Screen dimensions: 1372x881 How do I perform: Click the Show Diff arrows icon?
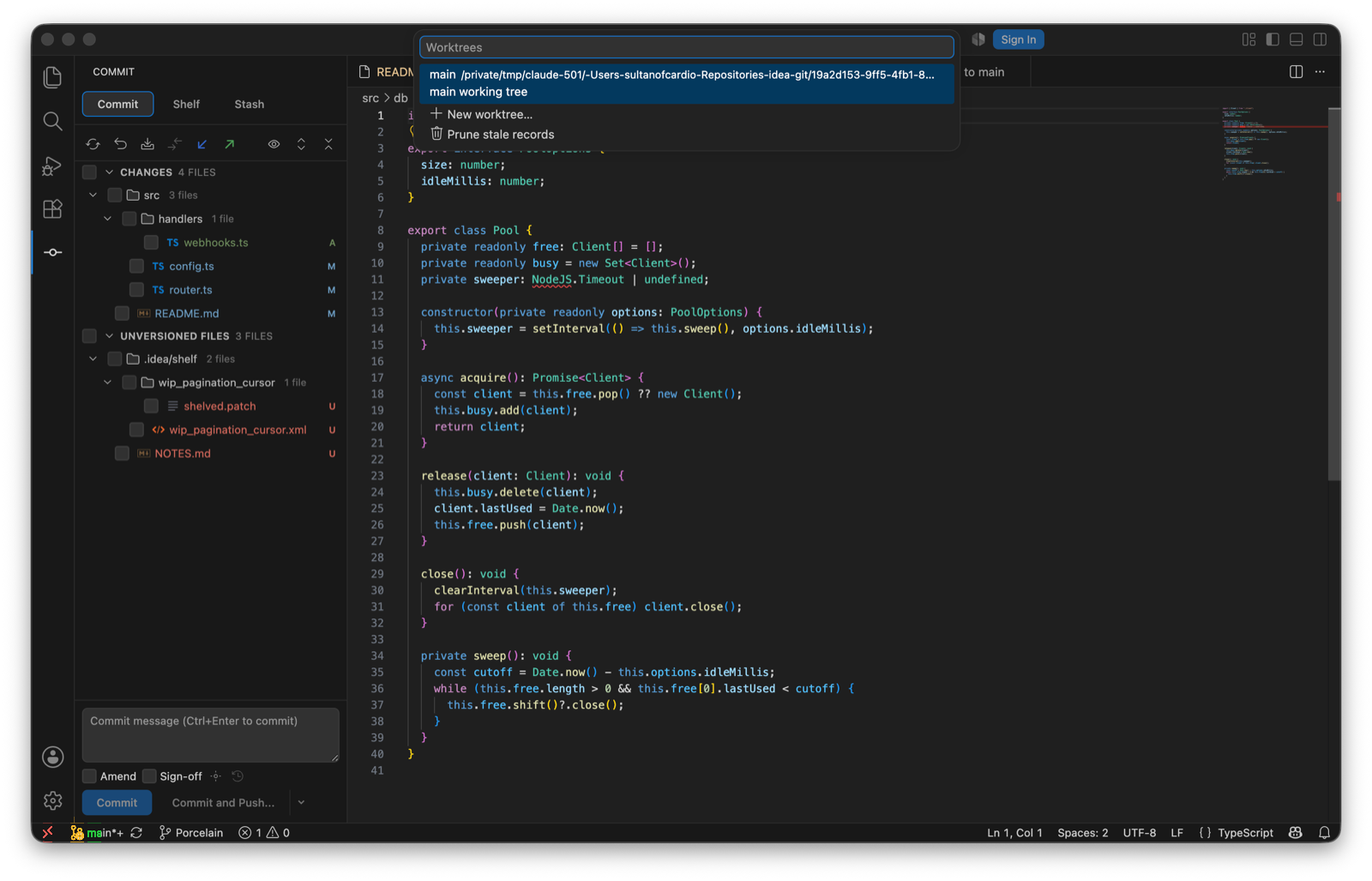pyautogui.click(x=175, y=144)
